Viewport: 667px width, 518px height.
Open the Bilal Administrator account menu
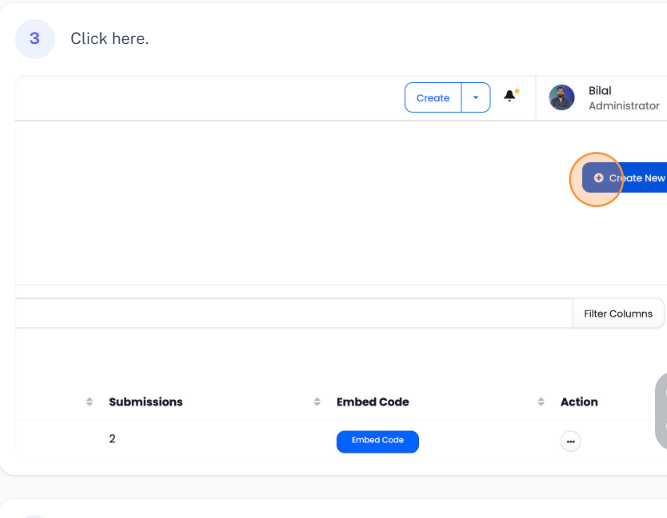[x=623, y=98]
